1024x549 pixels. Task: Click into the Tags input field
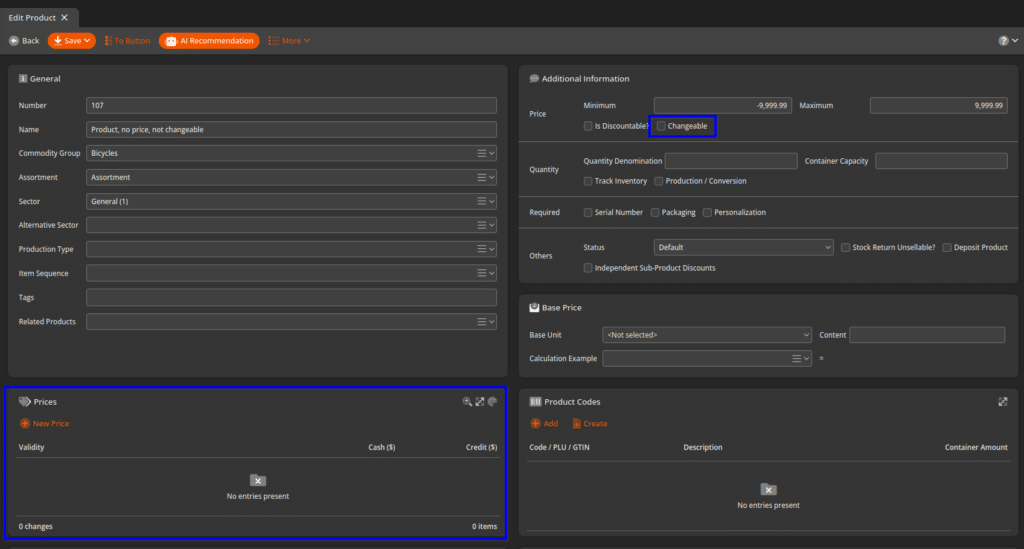tap(291, 298)
